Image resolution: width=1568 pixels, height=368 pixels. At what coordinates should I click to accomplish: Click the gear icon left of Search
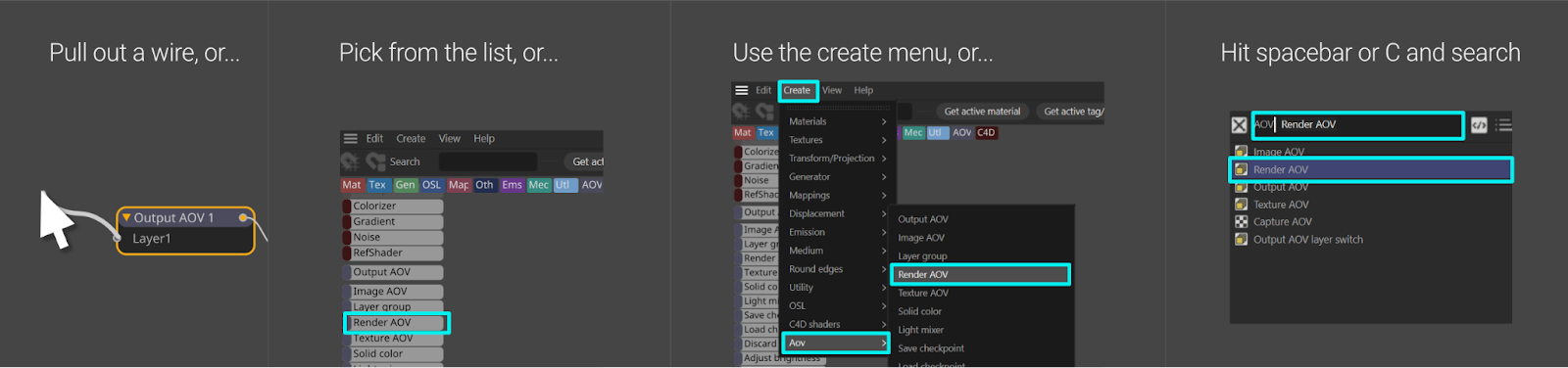(350, 161)
